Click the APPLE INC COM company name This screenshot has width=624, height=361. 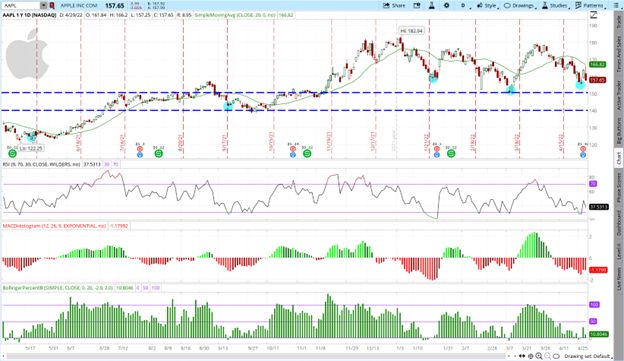click(79, 6)
